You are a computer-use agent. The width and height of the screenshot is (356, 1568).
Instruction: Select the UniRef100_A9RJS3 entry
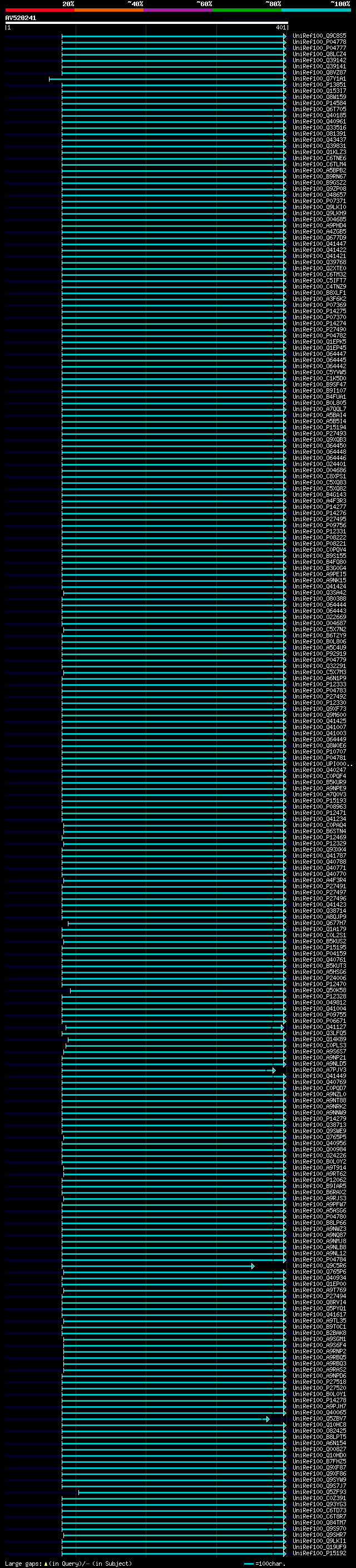coord(319,1198)
